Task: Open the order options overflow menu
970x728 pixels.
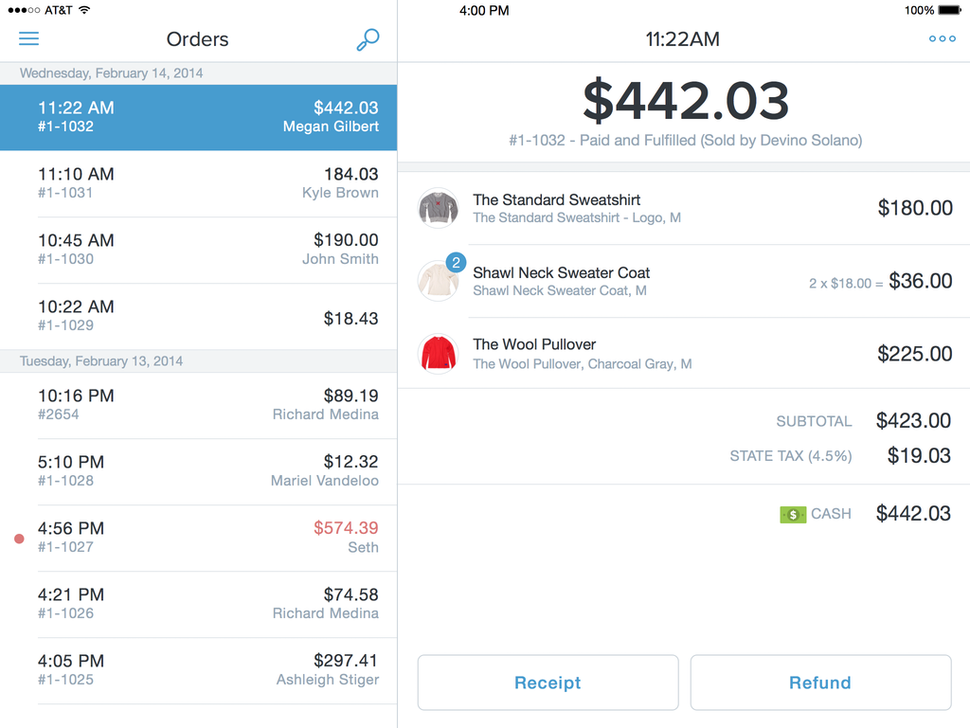Action: click(941, 38)
